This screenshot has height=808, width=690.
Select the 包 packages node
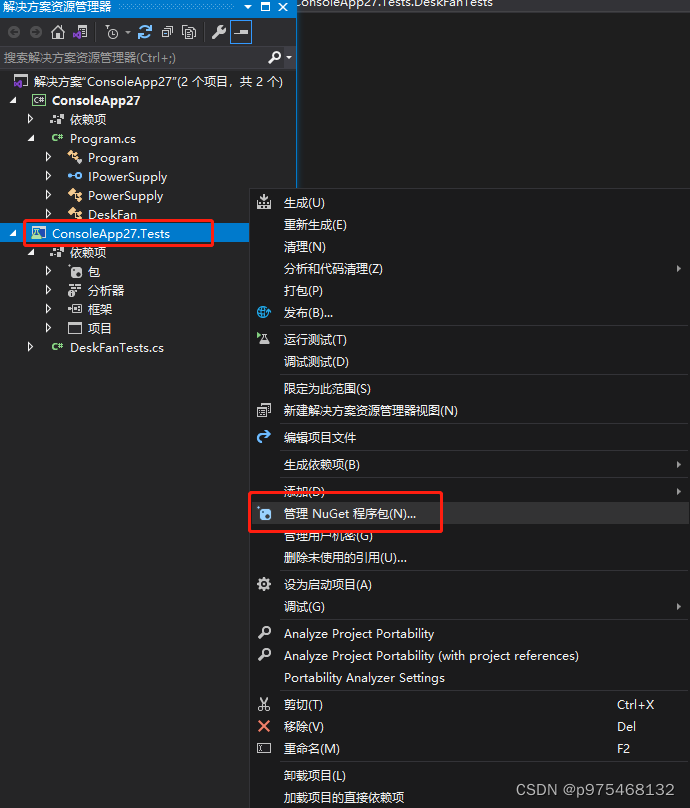[x=93, y=272]
